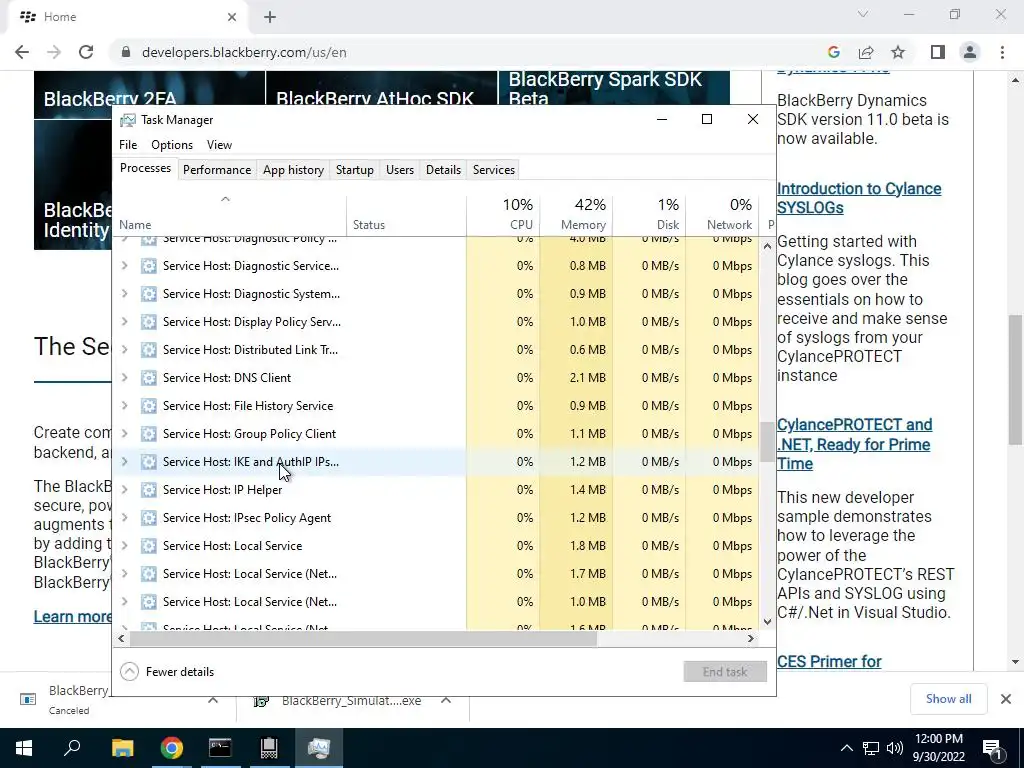Click gear icon of DNS Client service
The image size is (1024, 768).
[149, 377]
